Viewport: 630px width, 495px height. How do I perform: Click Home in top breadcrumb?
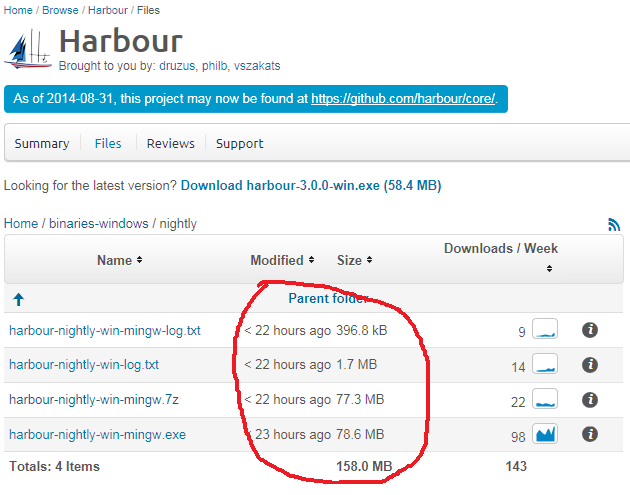tap(18, 10)
